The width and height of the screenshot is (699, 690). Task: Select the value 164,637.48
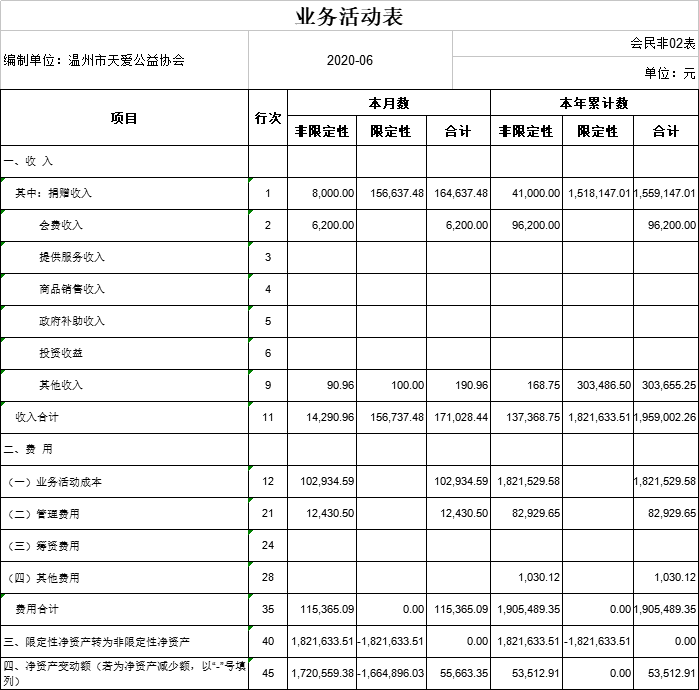pos(461,193)
